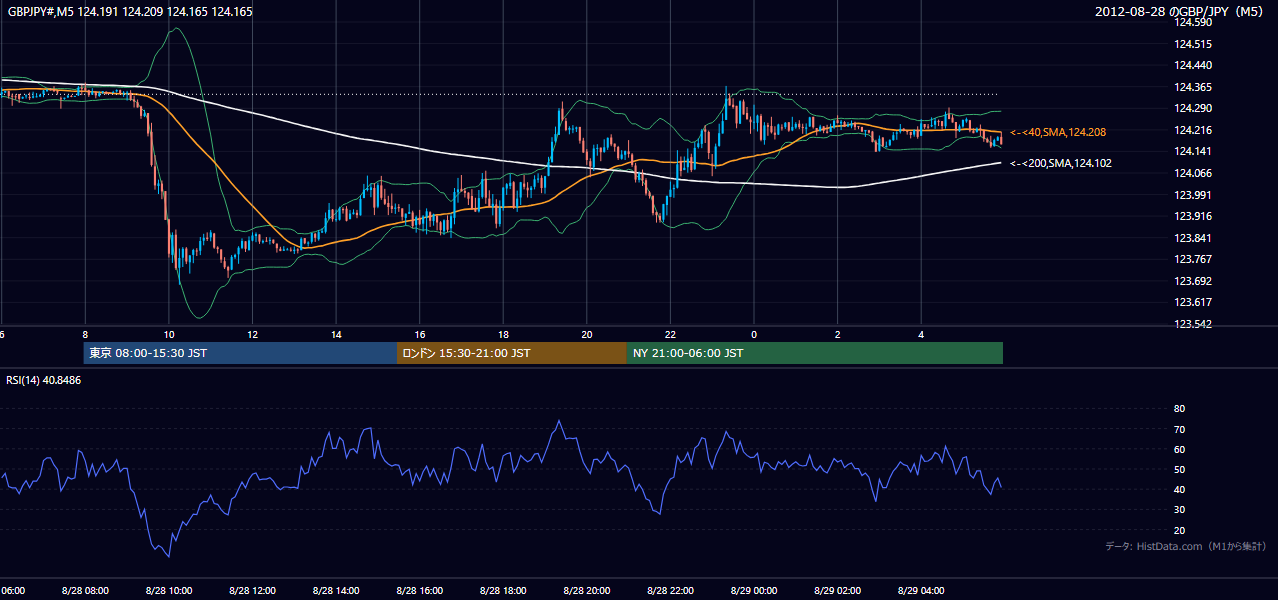The image size is (1278, 600).
Task: Click price level 124.141 on axis
Action: click(x=1192, y=151)
